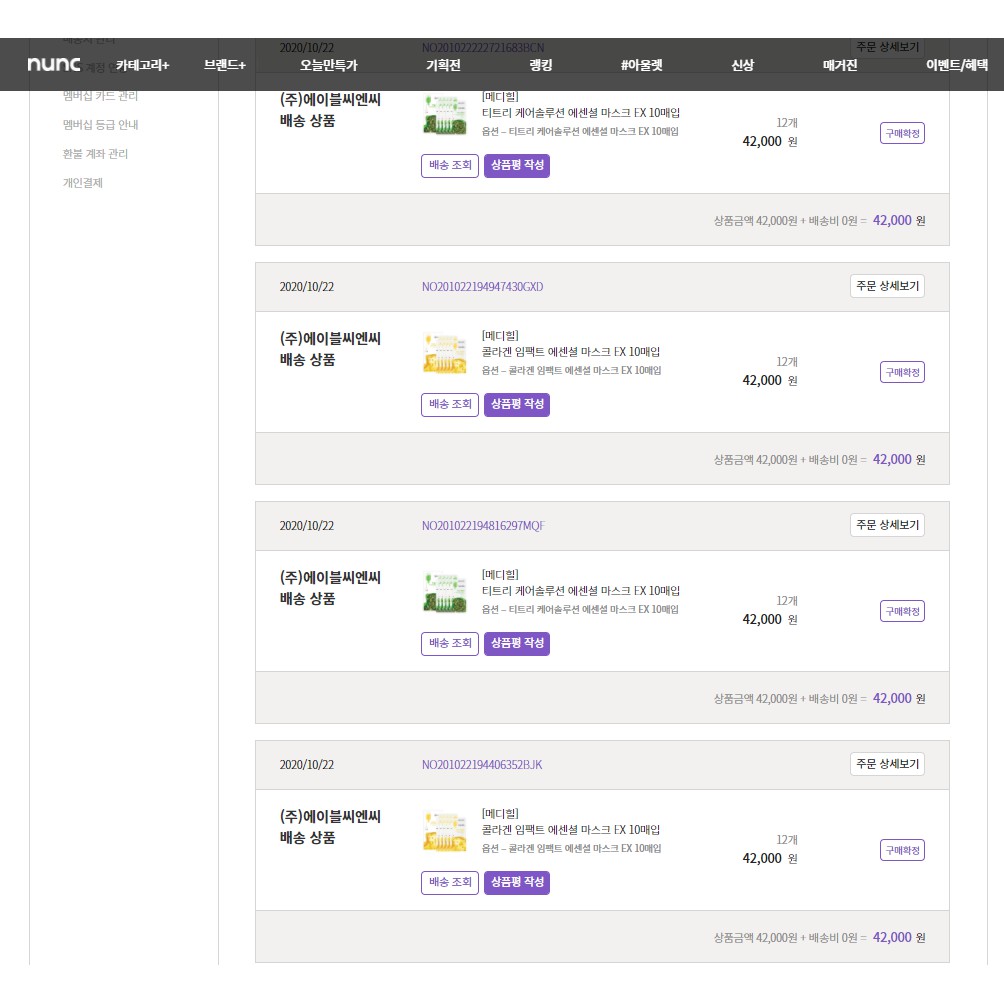Open the 콜라겐 임팩트 product title in order BJK

click(570, 830)
